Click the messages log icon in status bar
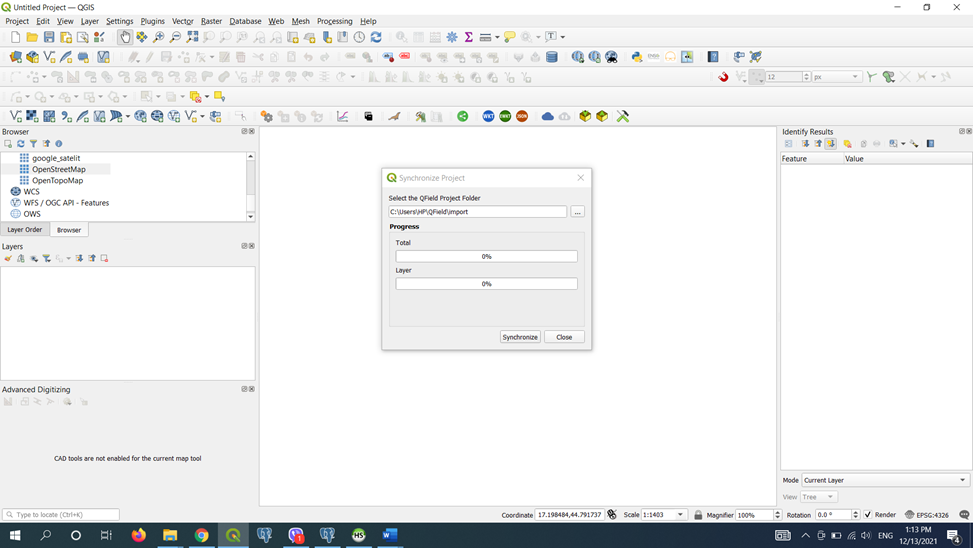The image size is (973, 548). pos(964,514)
